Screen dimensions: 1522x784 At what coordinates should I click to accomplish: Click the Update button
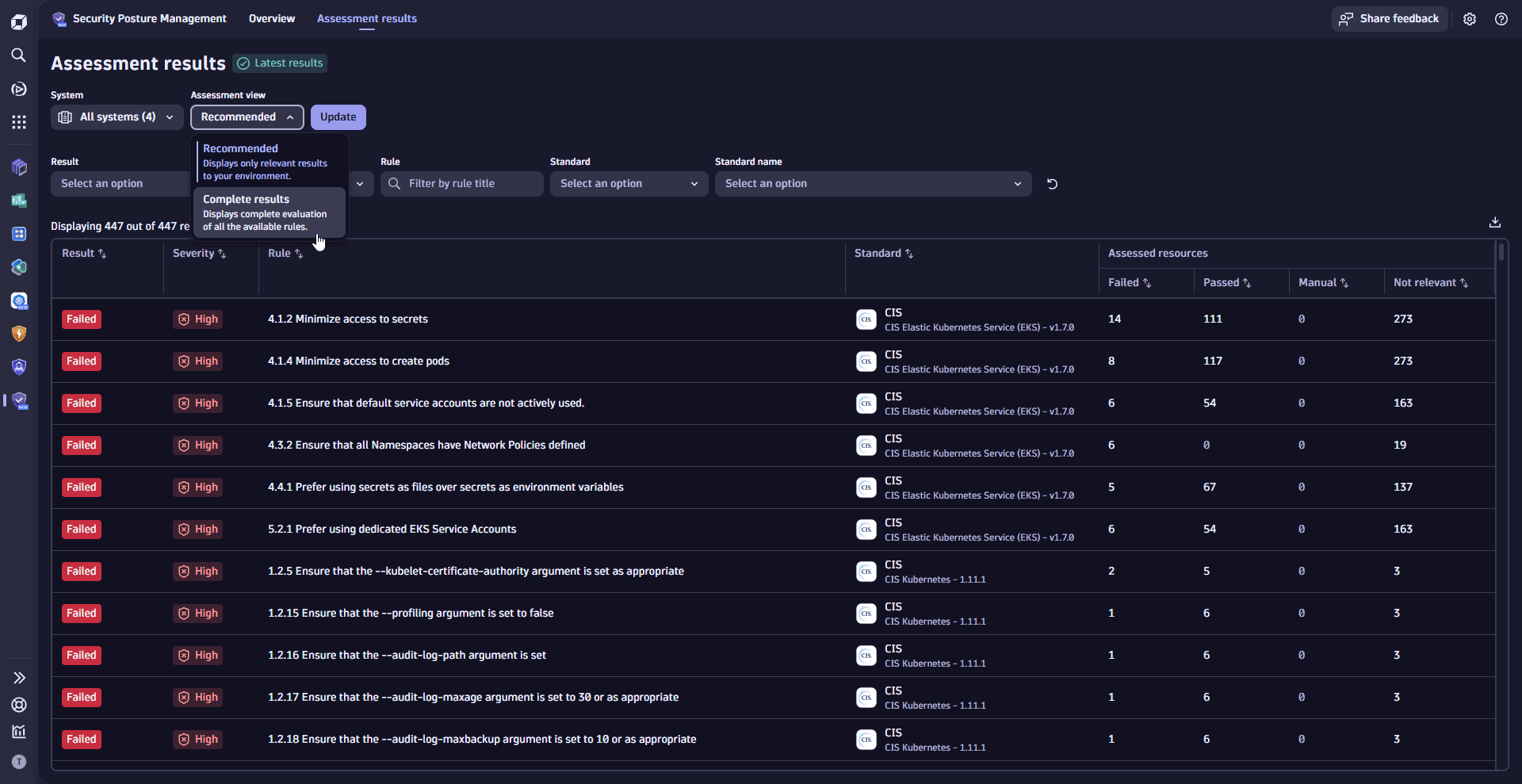pos(338,117)
